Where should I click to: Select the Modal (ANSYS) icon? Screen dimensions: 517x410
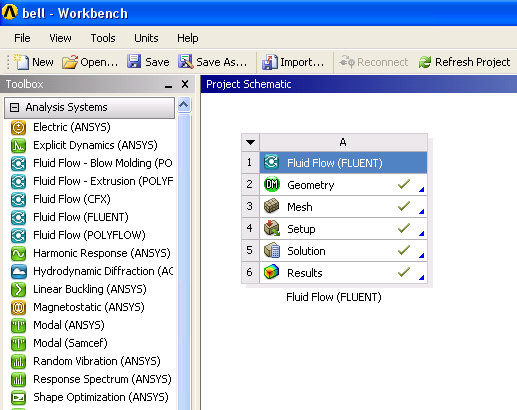[18, 325]
